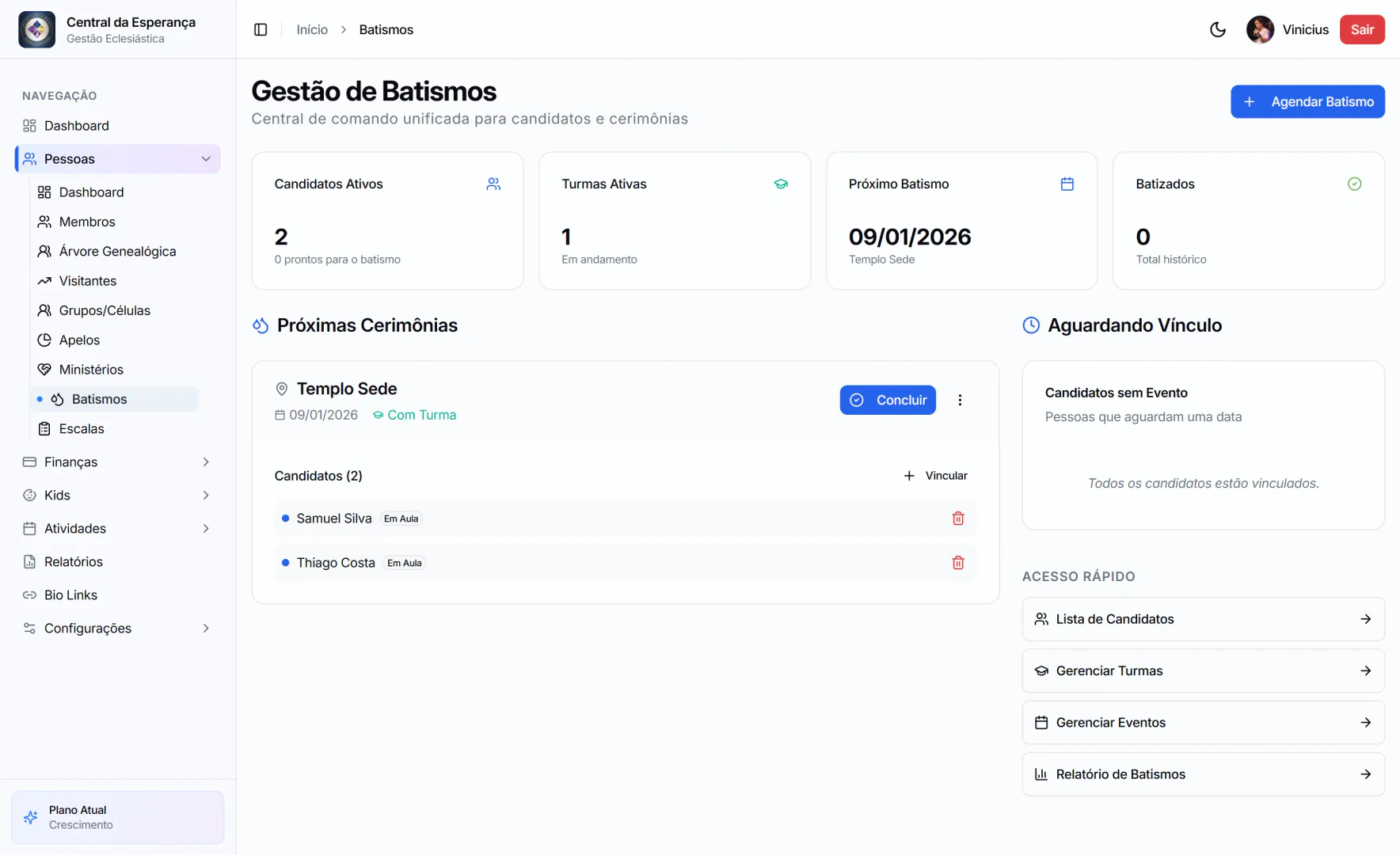
Task: Click the location pin icon beside Templo Sede
Action: pos(281,389)
